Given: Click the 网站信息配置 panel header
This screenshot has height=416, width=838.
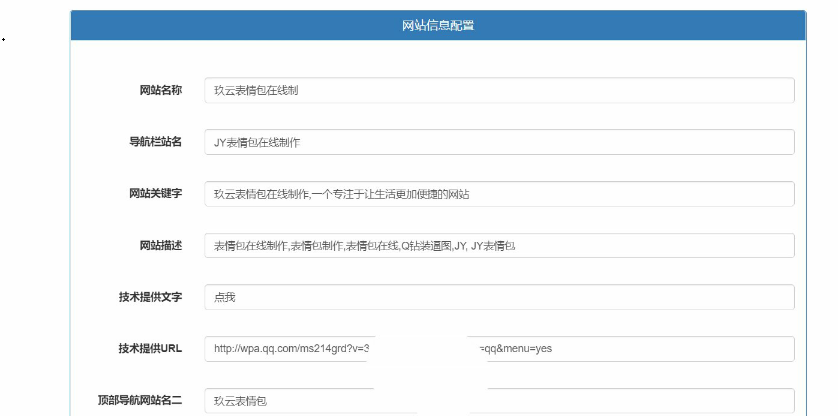Looking at the screenshot, I should [438, 25].
